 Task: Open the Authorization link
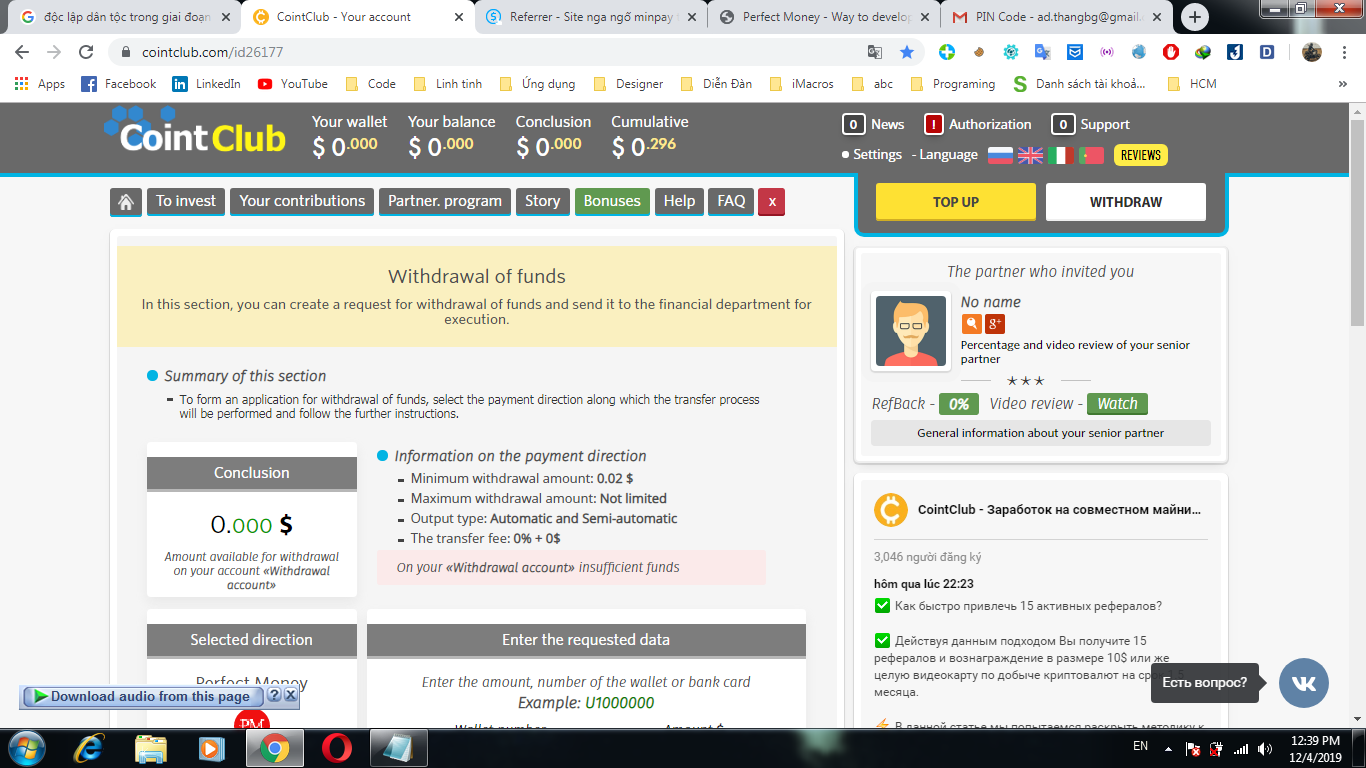pos(978,124)
